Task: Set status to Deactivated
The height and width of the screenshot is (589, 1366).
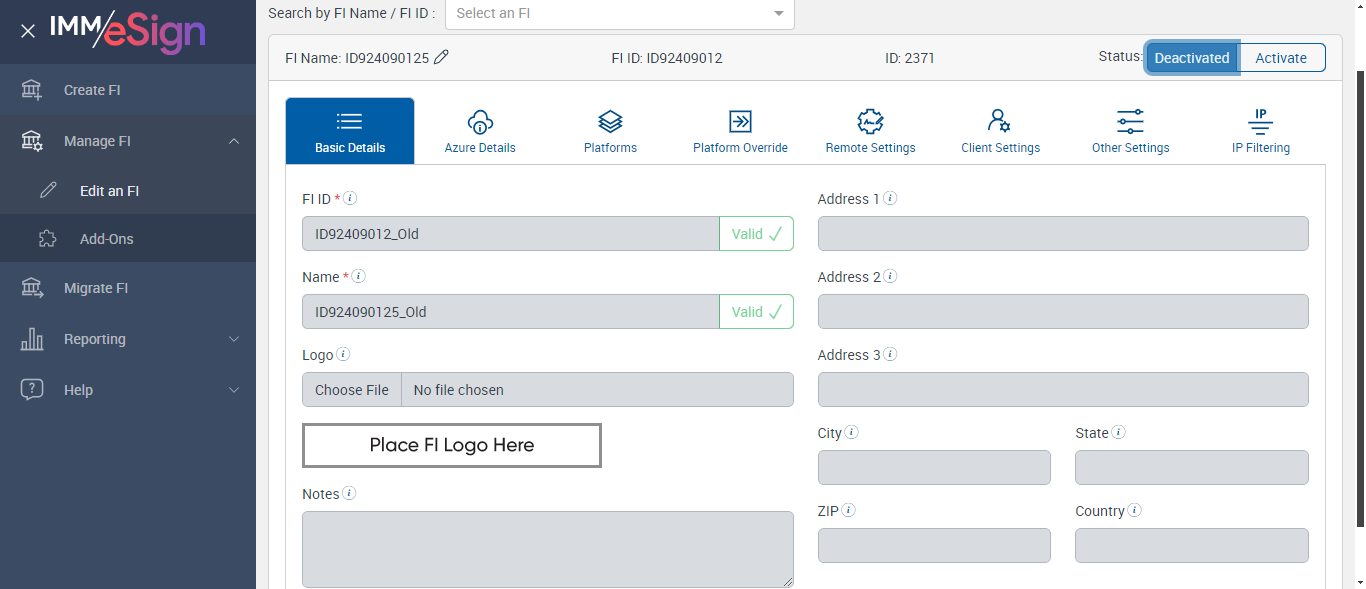Action: click(1191, 58)
